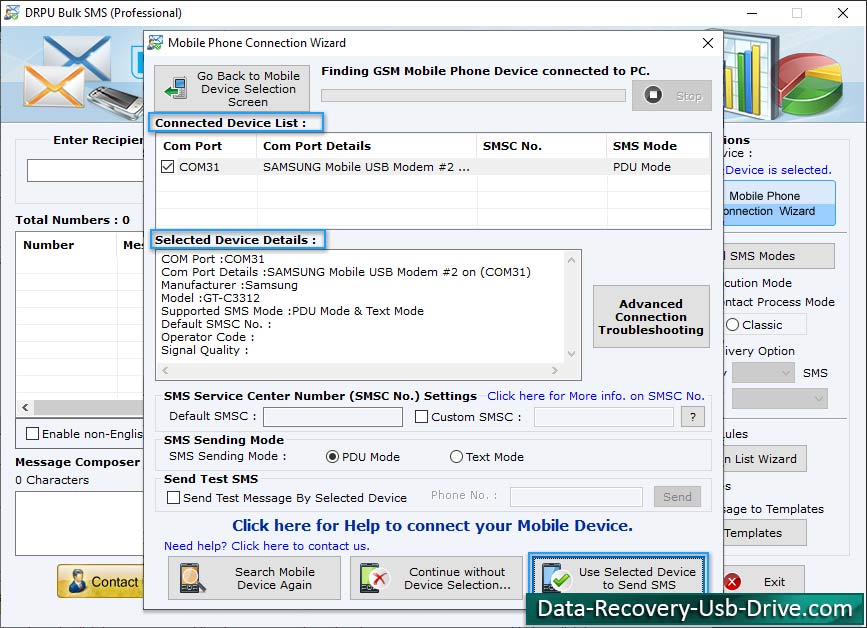Click PDU Mode cell in device list

click(x=641, y=167)
